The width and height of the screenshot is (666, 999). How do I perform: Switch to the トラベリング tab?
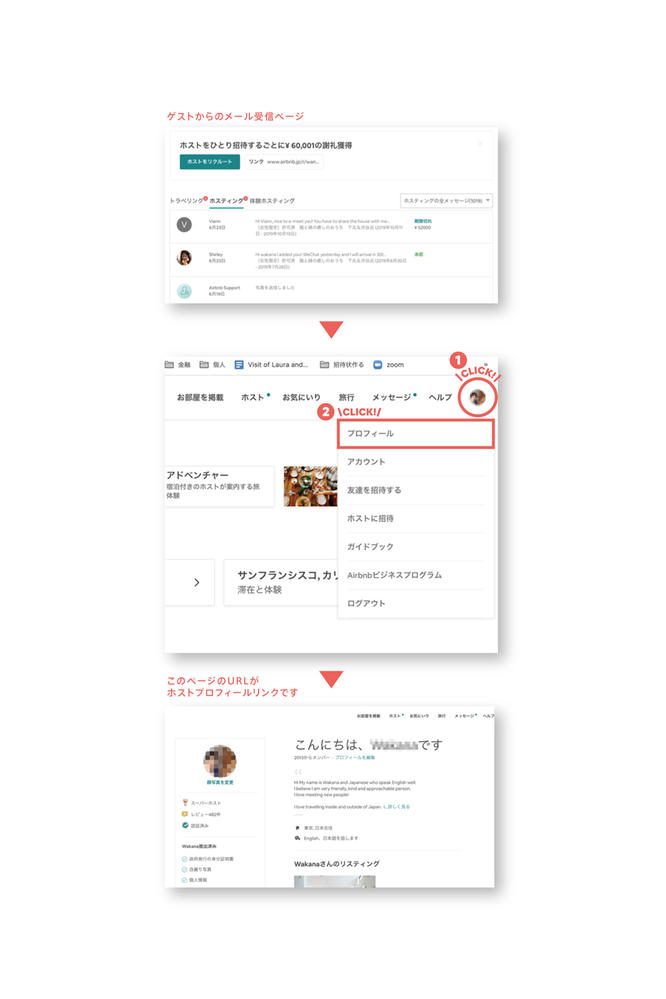[x=185, y=201]
